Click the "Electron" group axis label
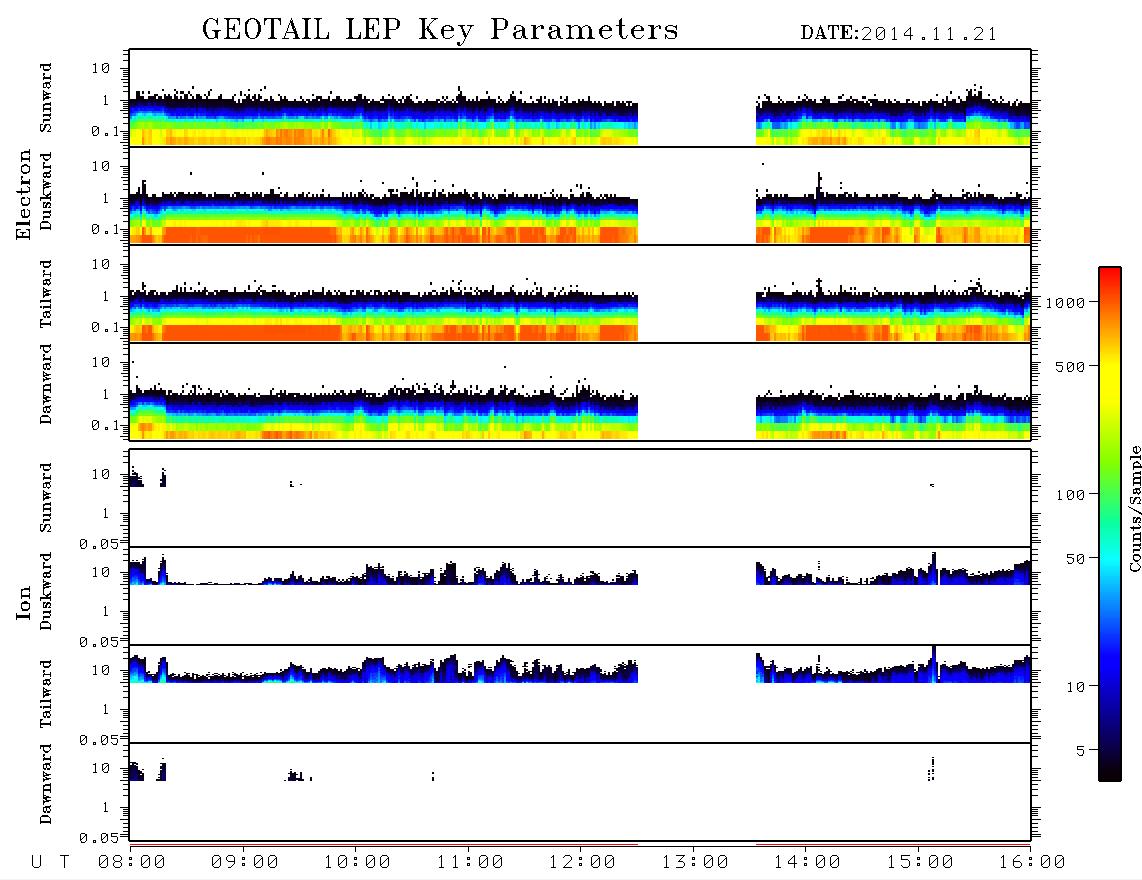Viewport: 1142px width, 880px height. [23, 194]
